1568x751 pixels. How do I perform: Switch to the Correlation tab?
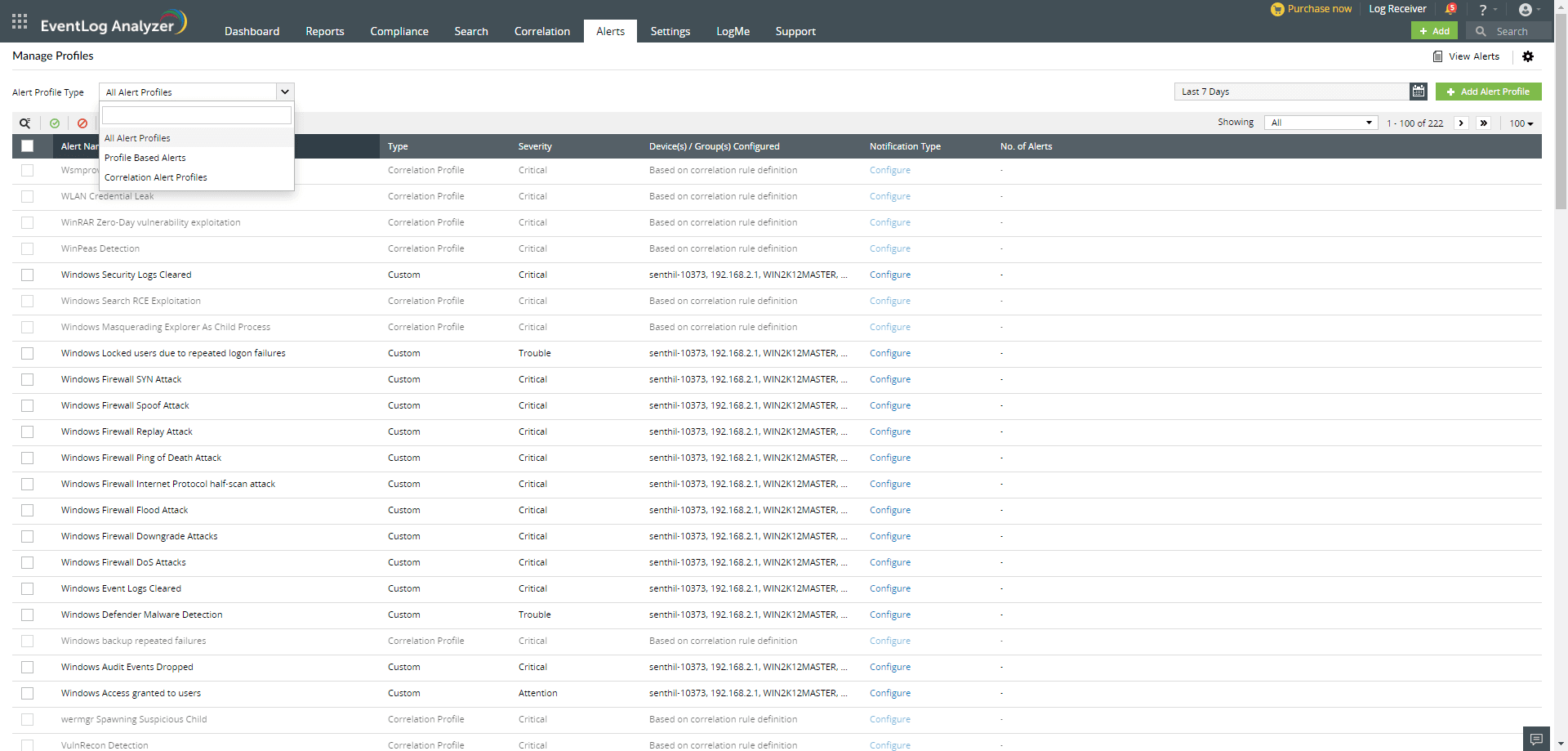541,31
